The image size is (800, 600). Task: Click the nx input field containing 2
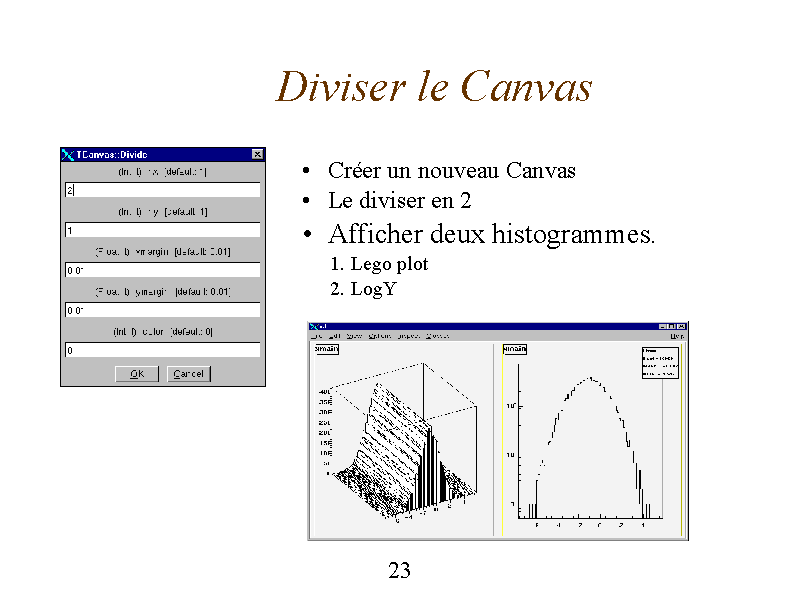point(163,190)
